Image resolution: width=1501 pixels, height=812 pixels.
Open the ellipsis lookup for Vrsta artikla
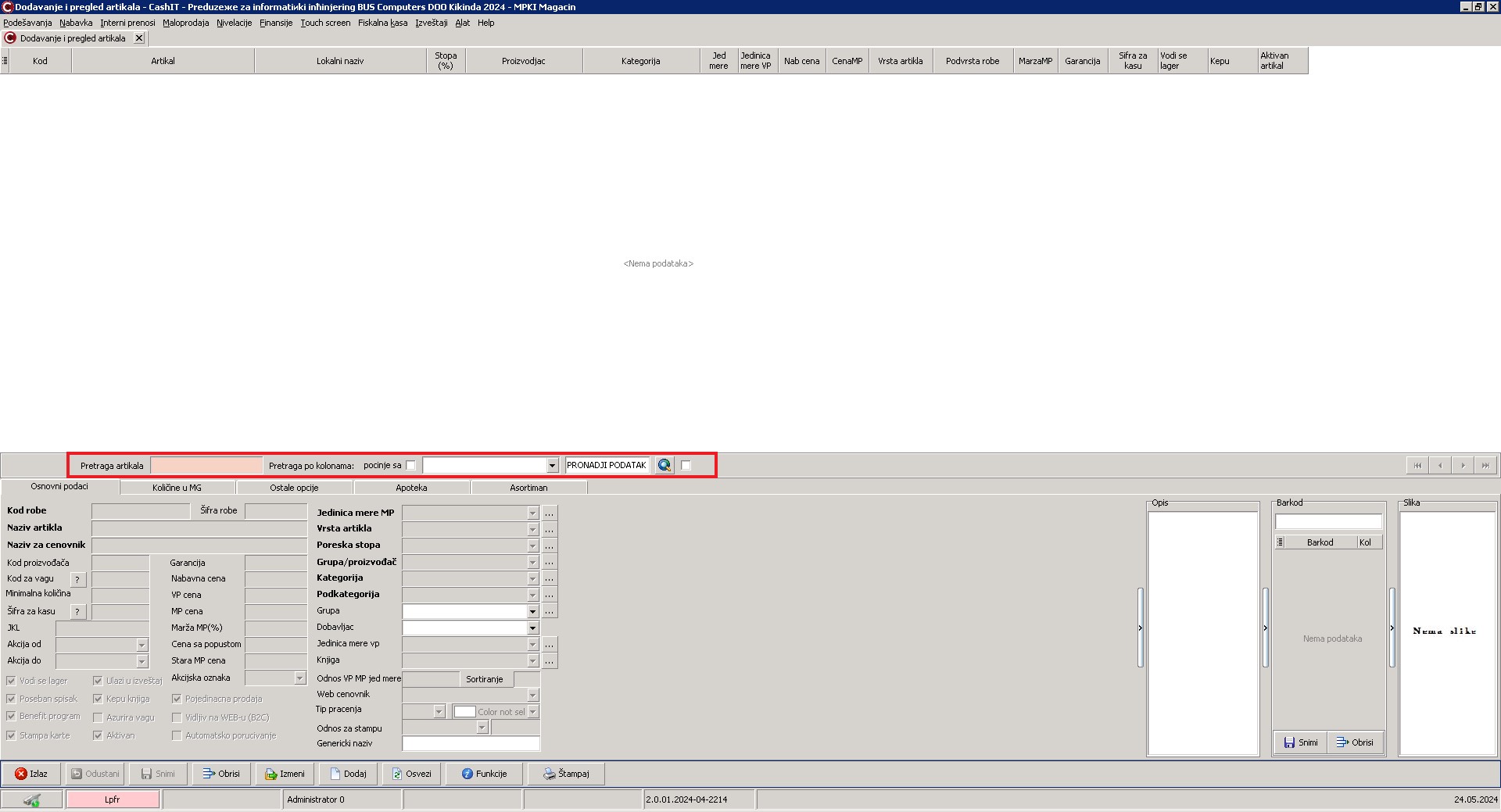point(550,530)
